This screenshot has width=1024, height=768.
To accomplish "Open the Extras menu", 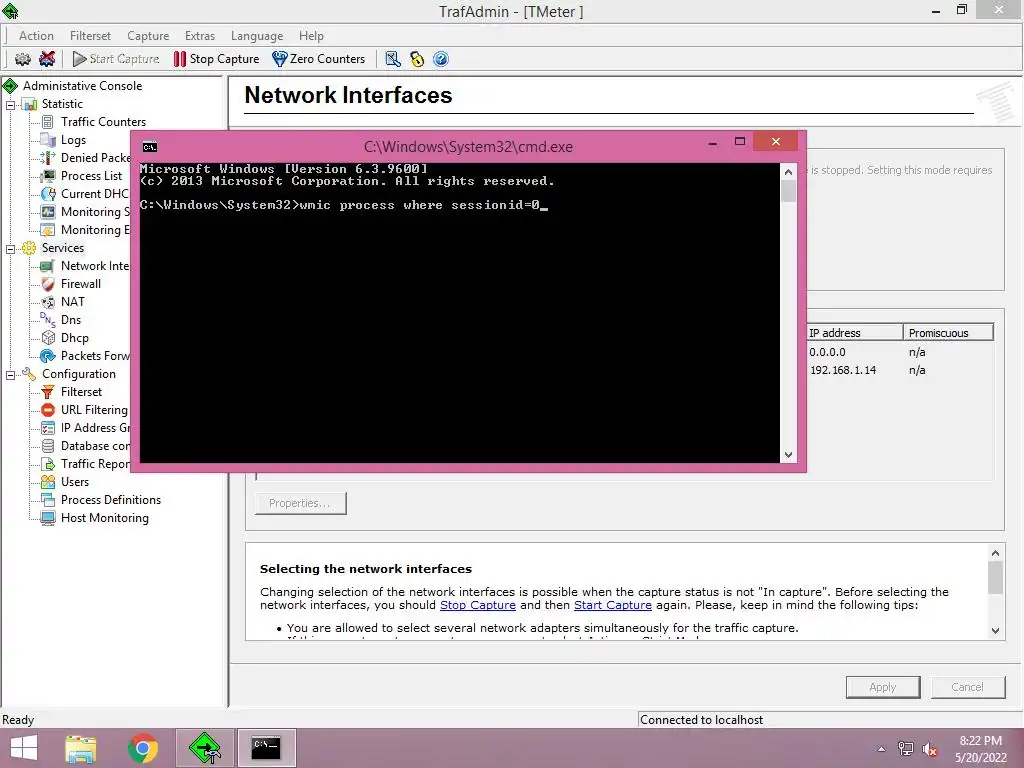I will [200, 36].
